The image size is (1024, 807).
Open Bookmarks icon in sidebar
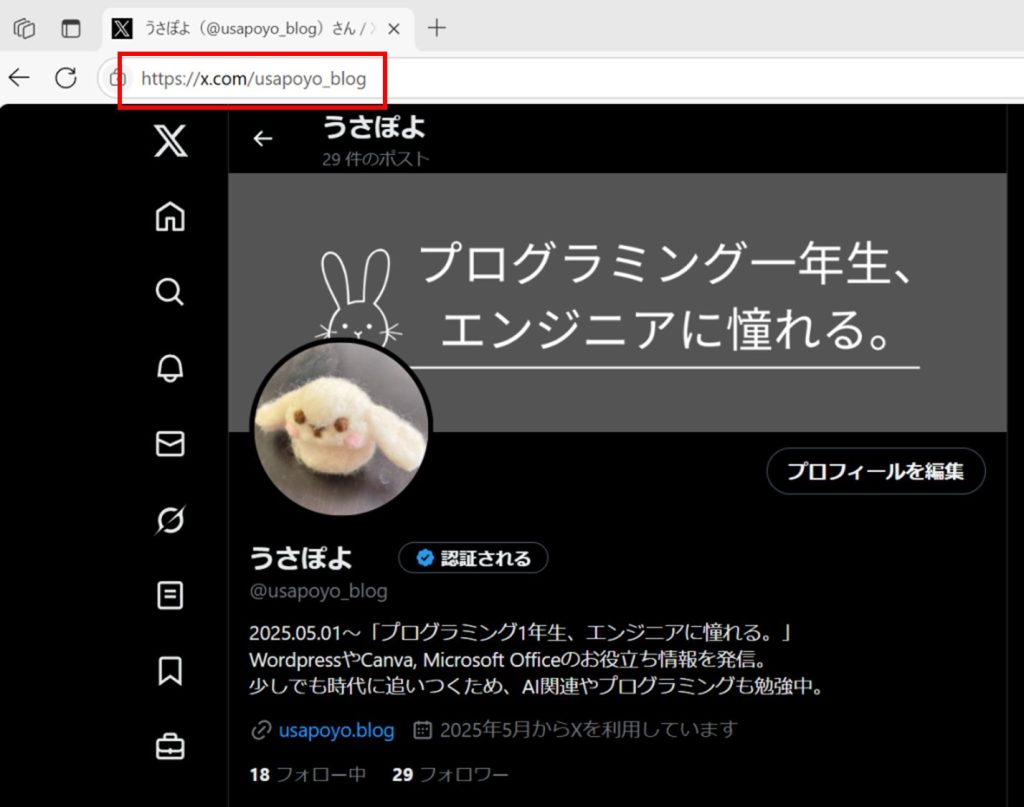(x=170, y=671)
